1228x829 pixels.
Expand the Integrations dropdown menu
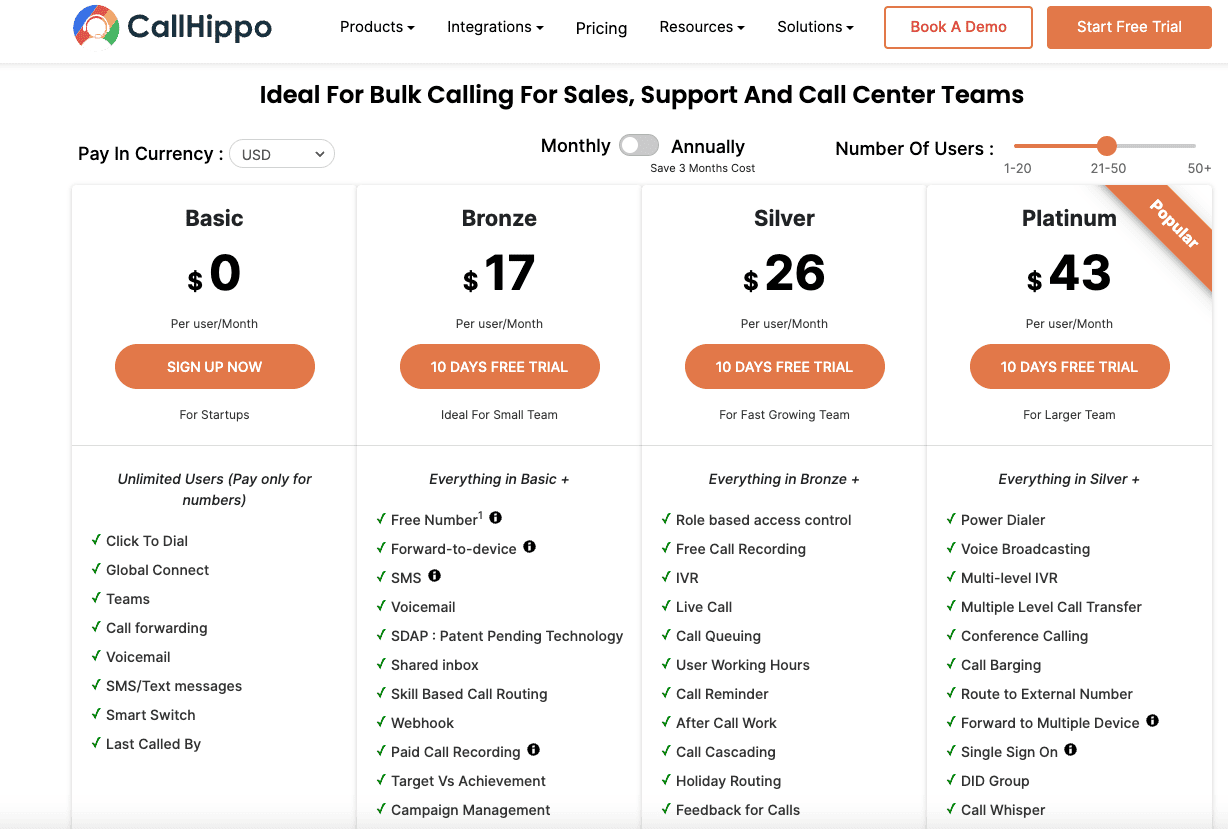click(495, 27)
